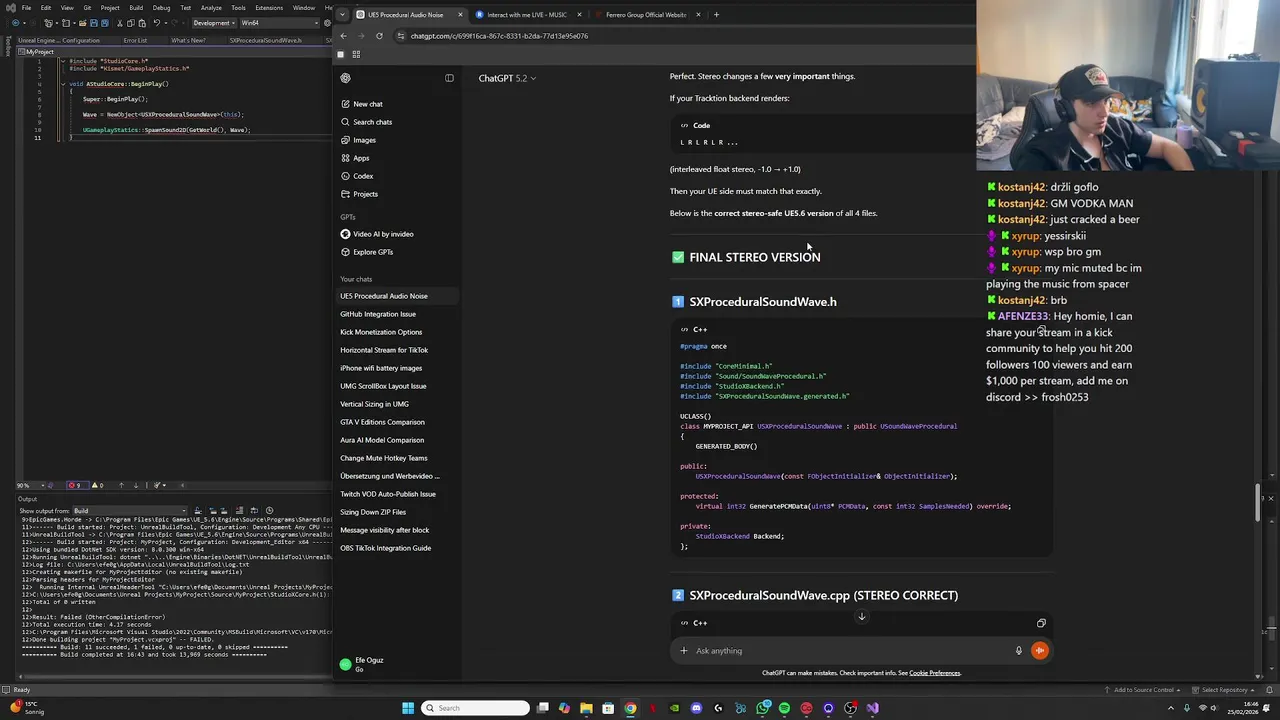Open a new browser tab with plus
The image size is (1280, 720).
(716, 15)
